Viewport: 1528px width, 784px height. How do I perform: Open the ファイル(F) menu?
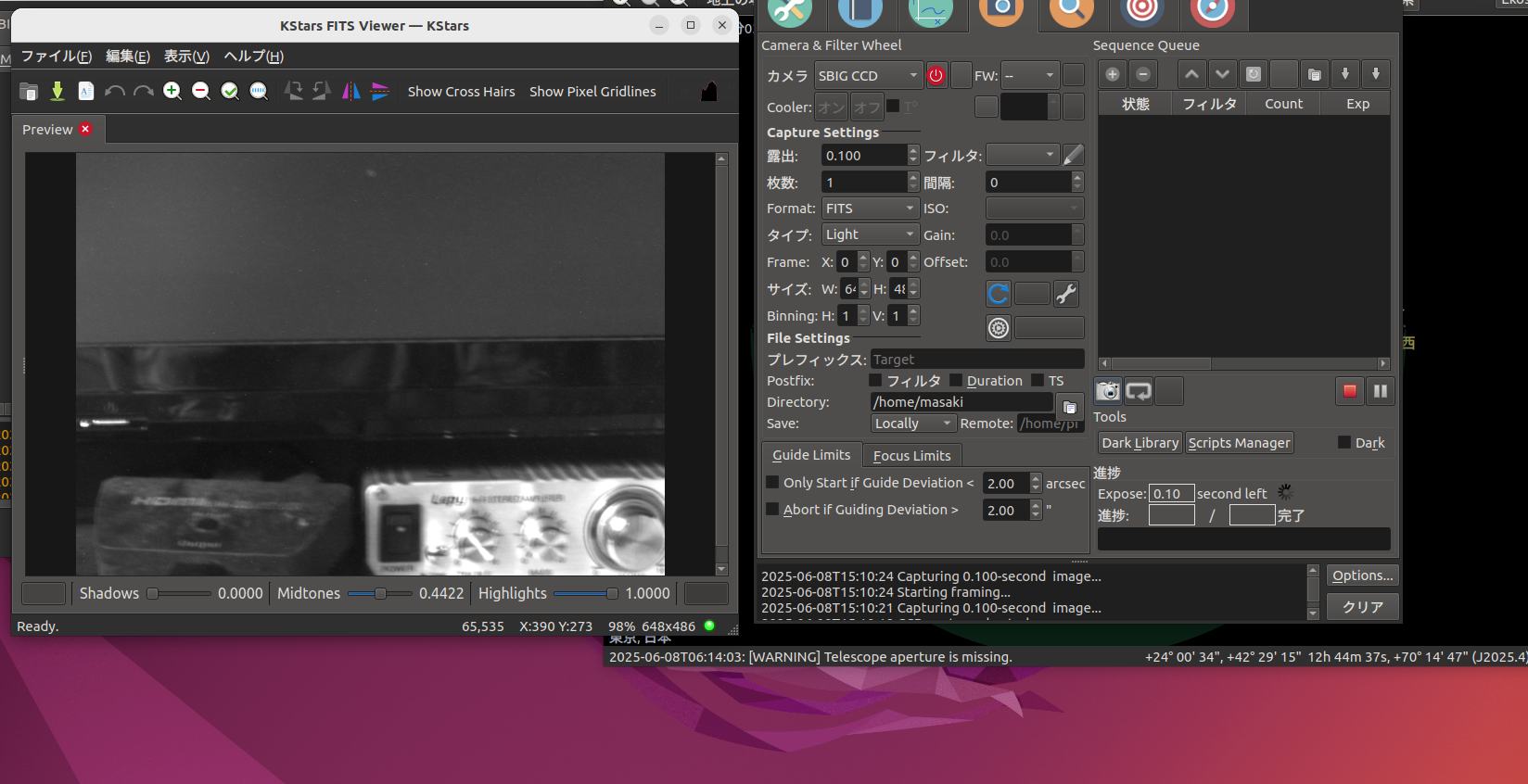56,57
